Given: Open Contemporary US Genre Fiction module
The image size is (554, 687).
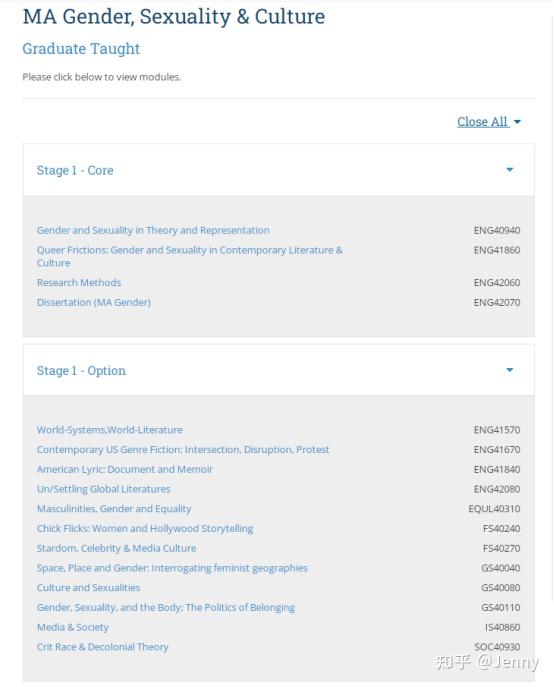Looking at the screenshot, I should point(183,450).
